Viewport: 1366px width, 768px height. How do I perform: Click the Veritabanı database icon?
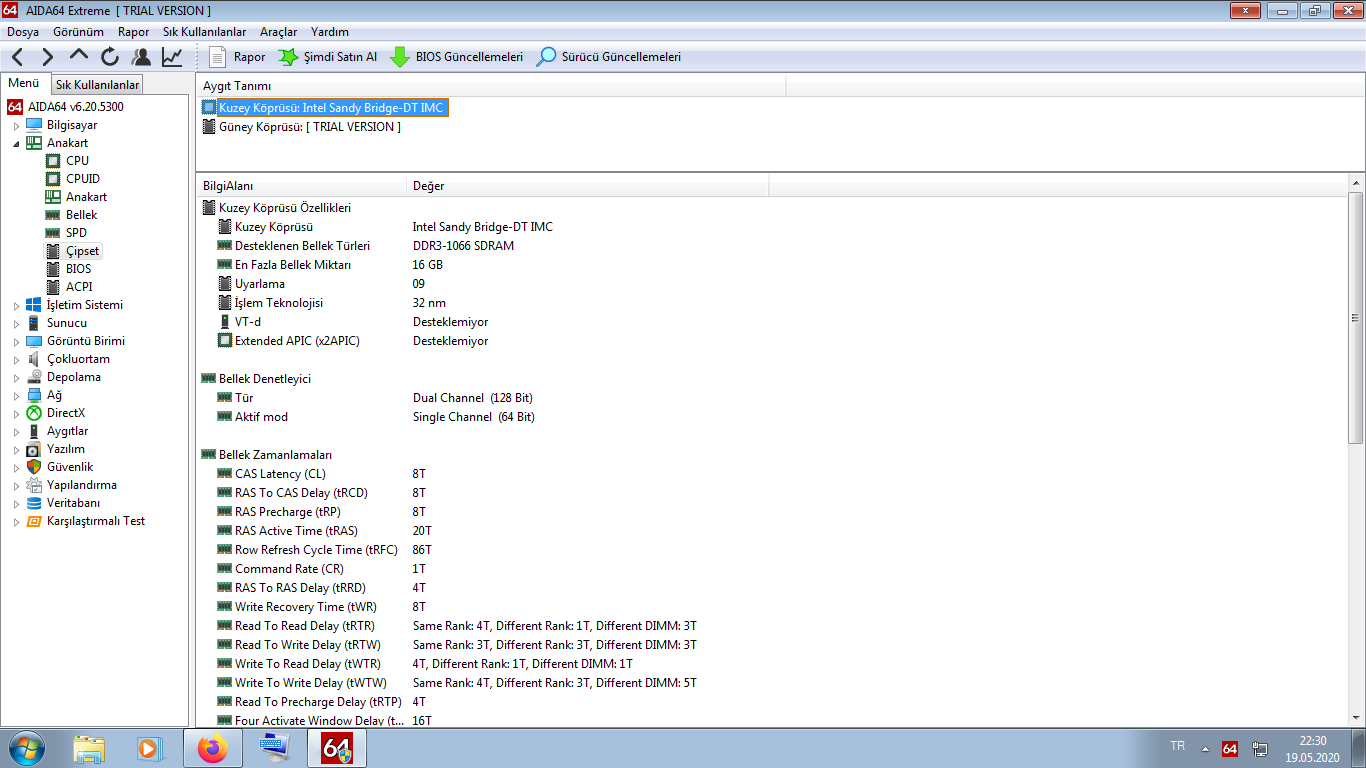(x=34, y=503)
